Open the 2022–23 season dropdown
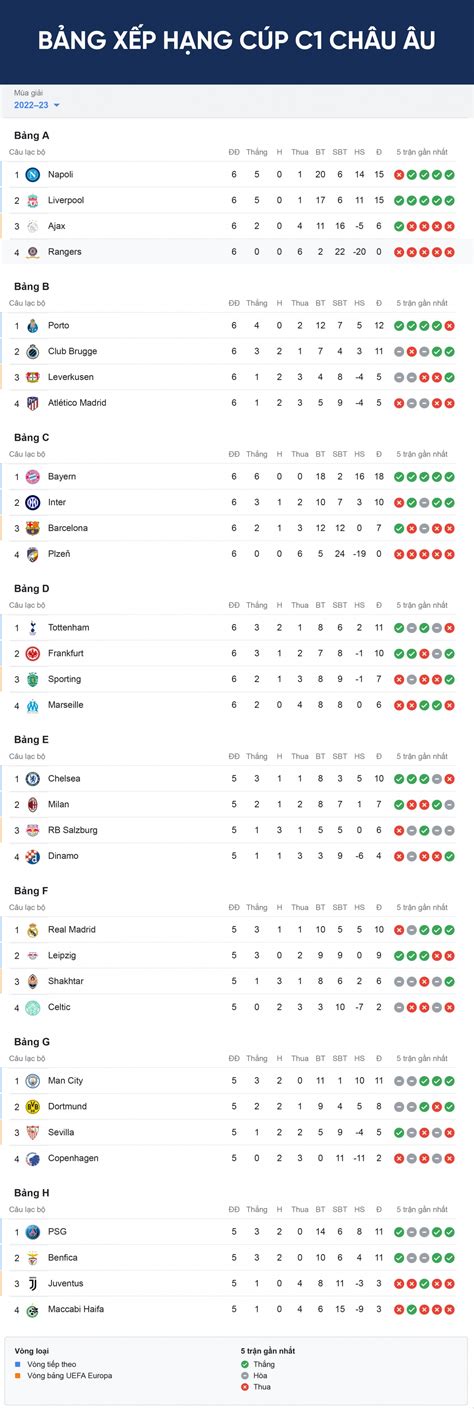Image resolution: width=474 pixels, height=1409 pixels. pos(37,105)
